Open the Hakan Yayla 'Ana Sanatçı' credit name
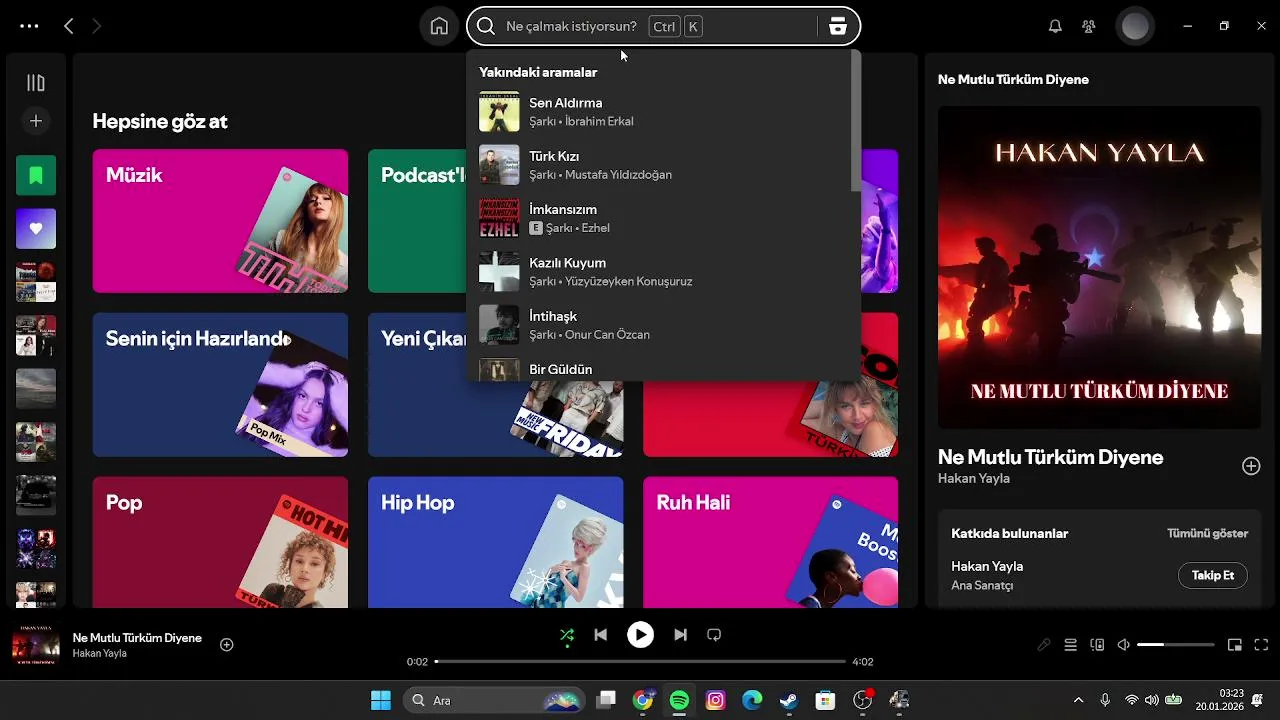The height and width of the screenshot is (720, 1280). (987, 566)
